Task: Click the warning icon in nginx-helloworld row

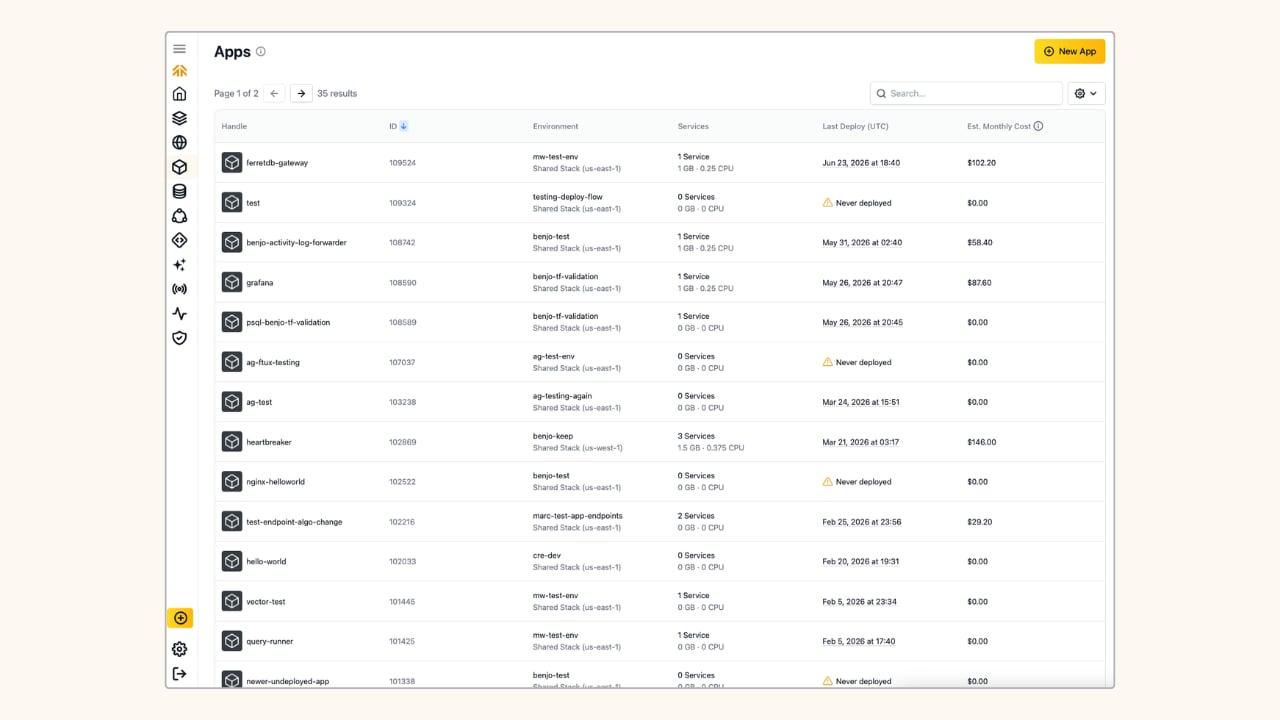Action: (x=827, y=482)
